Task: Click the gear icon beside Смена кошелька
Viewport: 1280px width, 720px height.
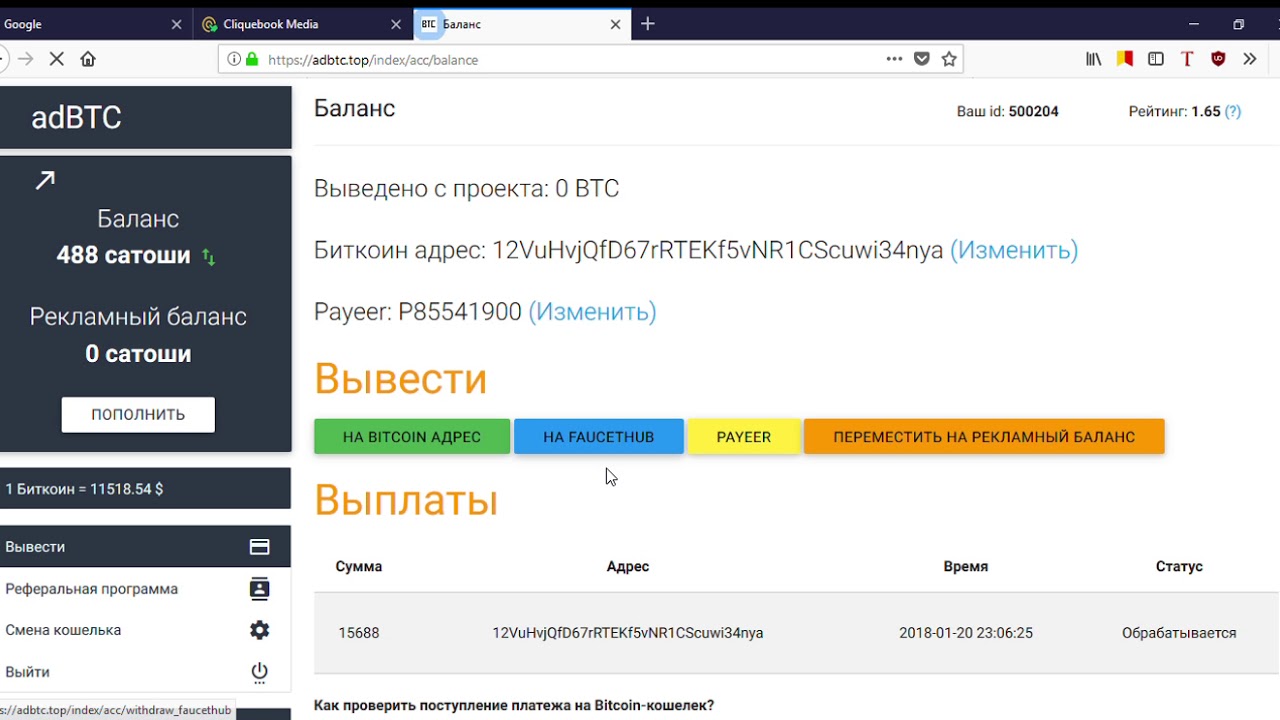Action: (x=260, y=630)
